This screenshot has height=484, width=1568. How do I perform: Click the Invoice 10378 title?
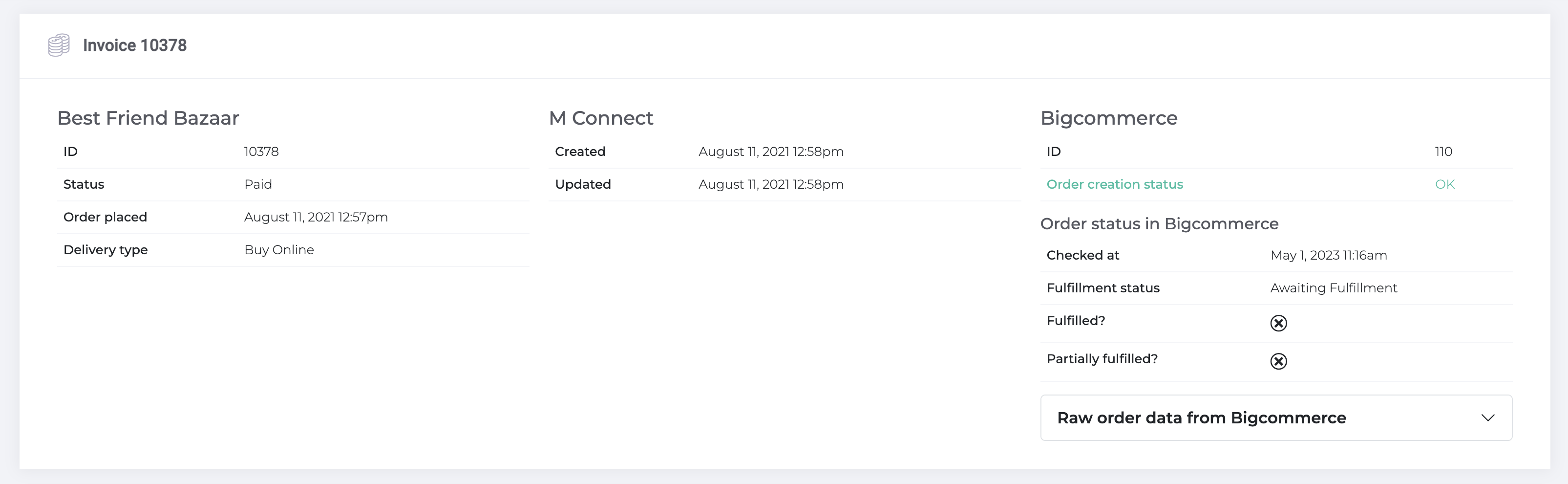pos(134,45)
